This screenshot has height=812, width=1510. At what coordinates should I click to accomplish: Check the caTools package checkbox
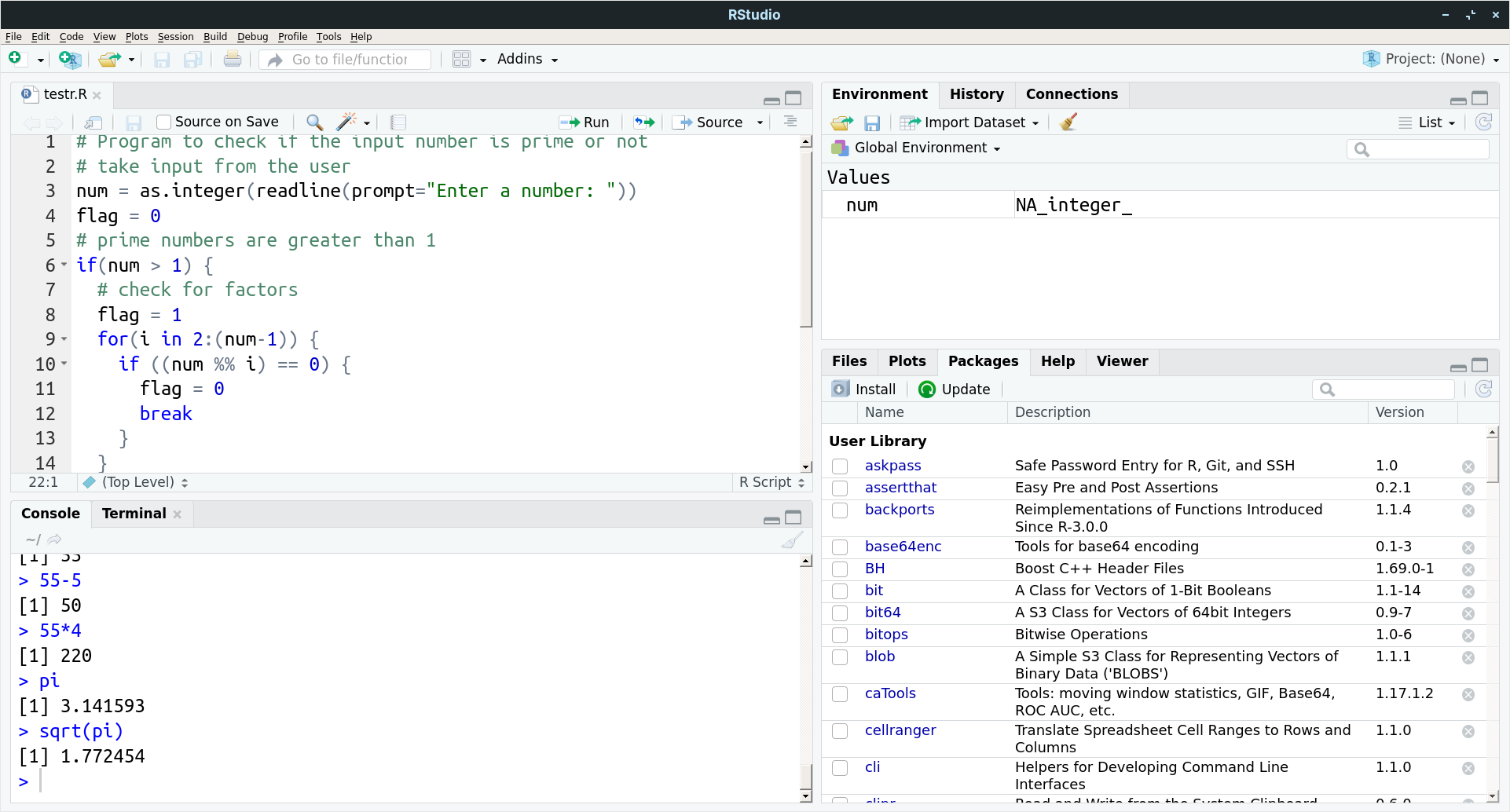tap(840, 694)
